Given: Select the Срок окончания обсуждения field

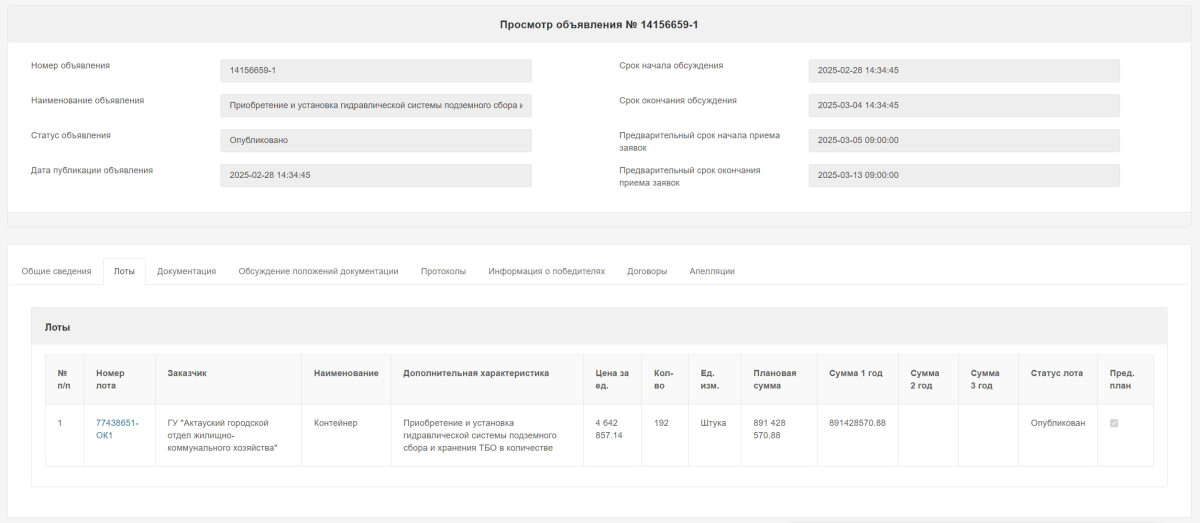Looking at the screenshot, I should (x=964, y=105).
